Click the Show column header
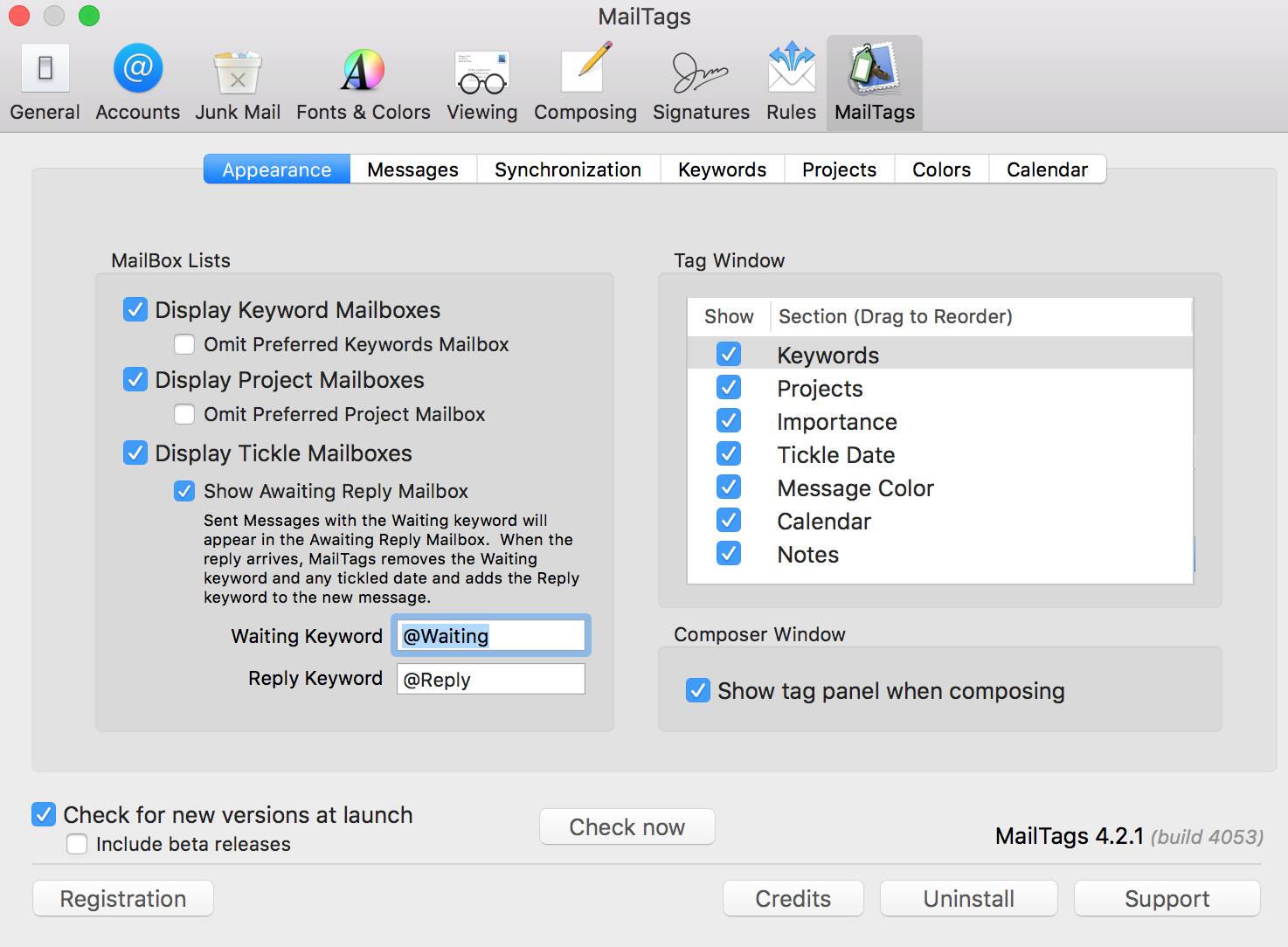The image size is (1288, 947). click(x=729, y=316)
